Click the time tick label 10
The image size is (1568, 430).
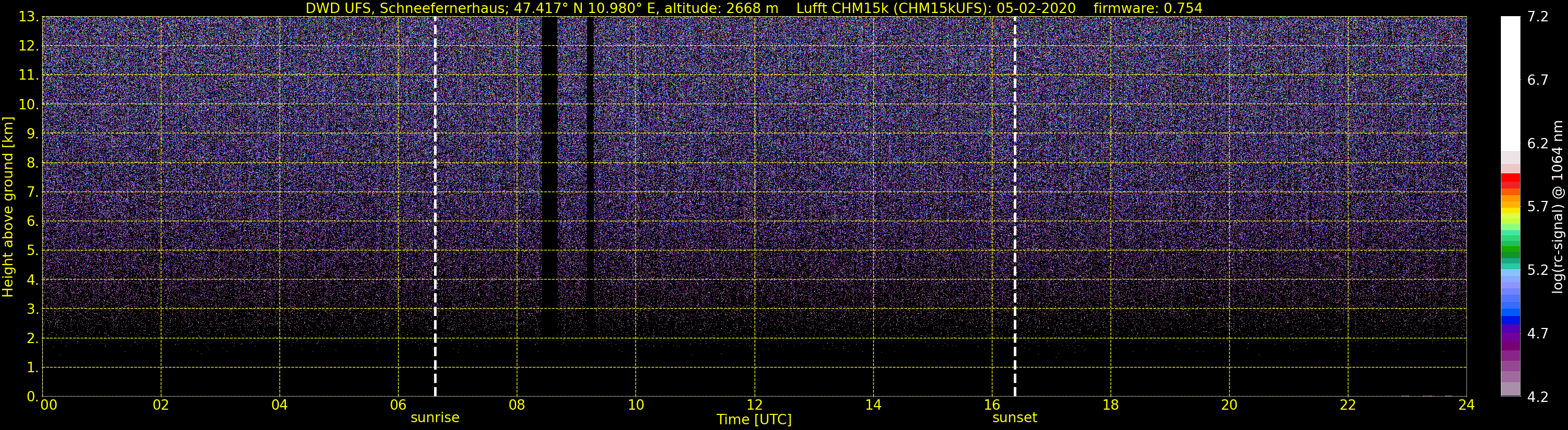pyautogui.click(x=635, y=405)
